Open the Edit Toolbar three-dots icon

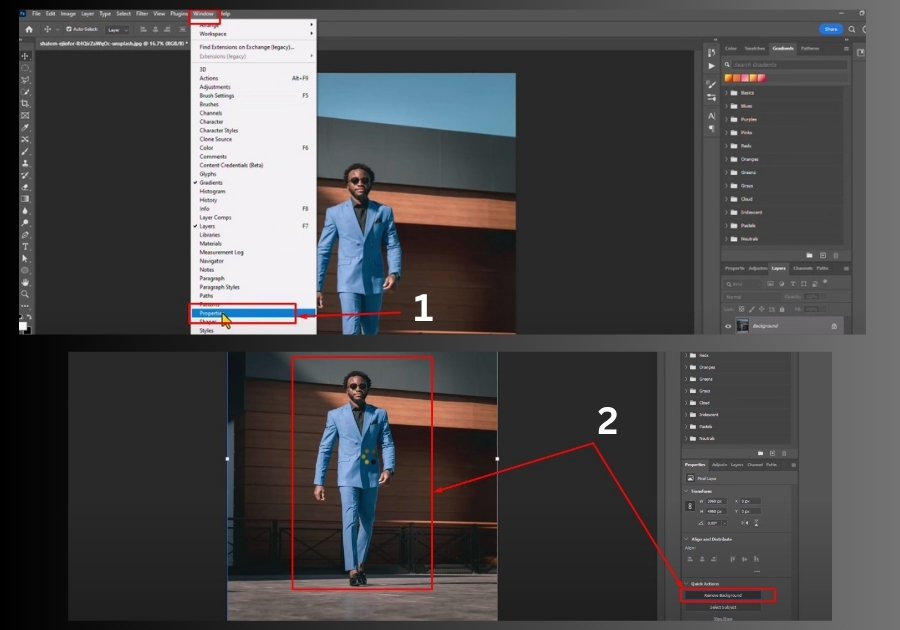pos(25,306)
